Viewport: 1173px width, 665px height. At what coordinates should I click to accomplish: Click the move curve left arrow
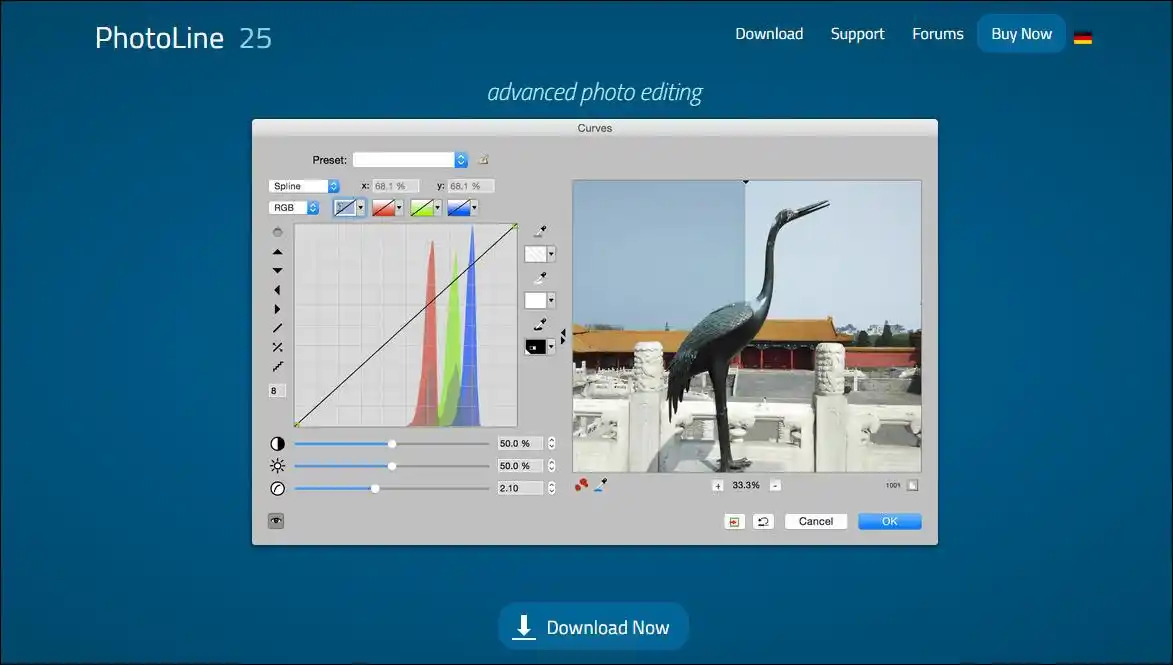point(277,290)
